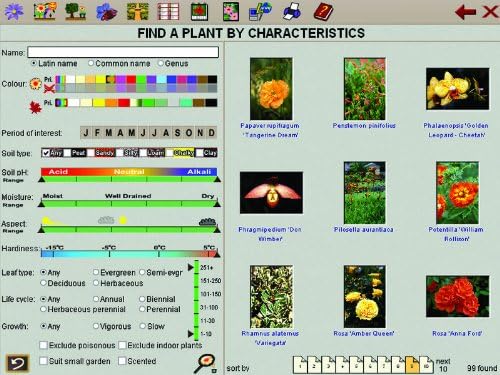Viewport: 500px width, 375px height.
Task: Pick the red swatch in leaf colour row
Action: click(124, 103)
